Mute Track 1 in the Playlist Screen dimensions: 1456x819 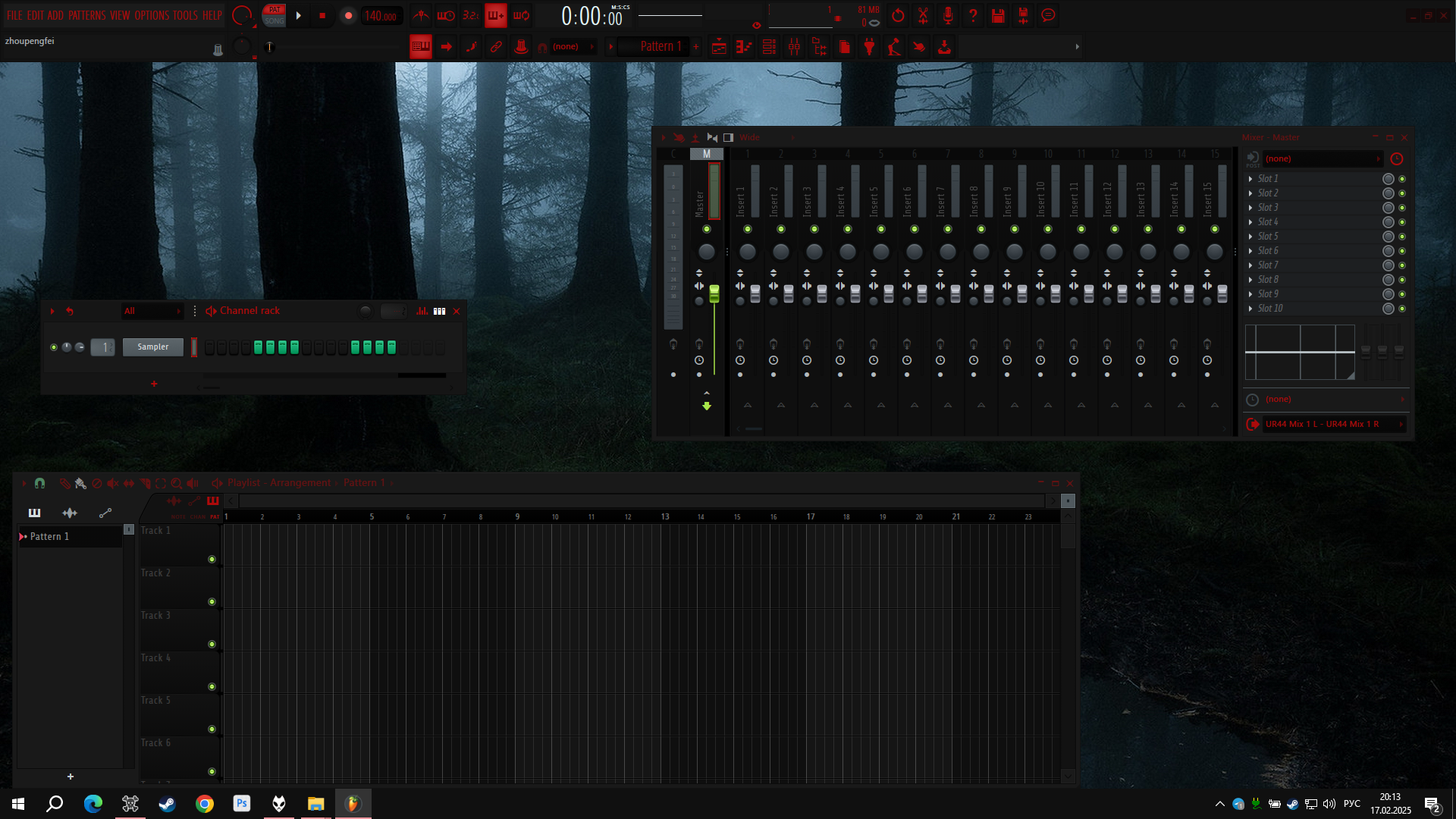click(212, 560)
